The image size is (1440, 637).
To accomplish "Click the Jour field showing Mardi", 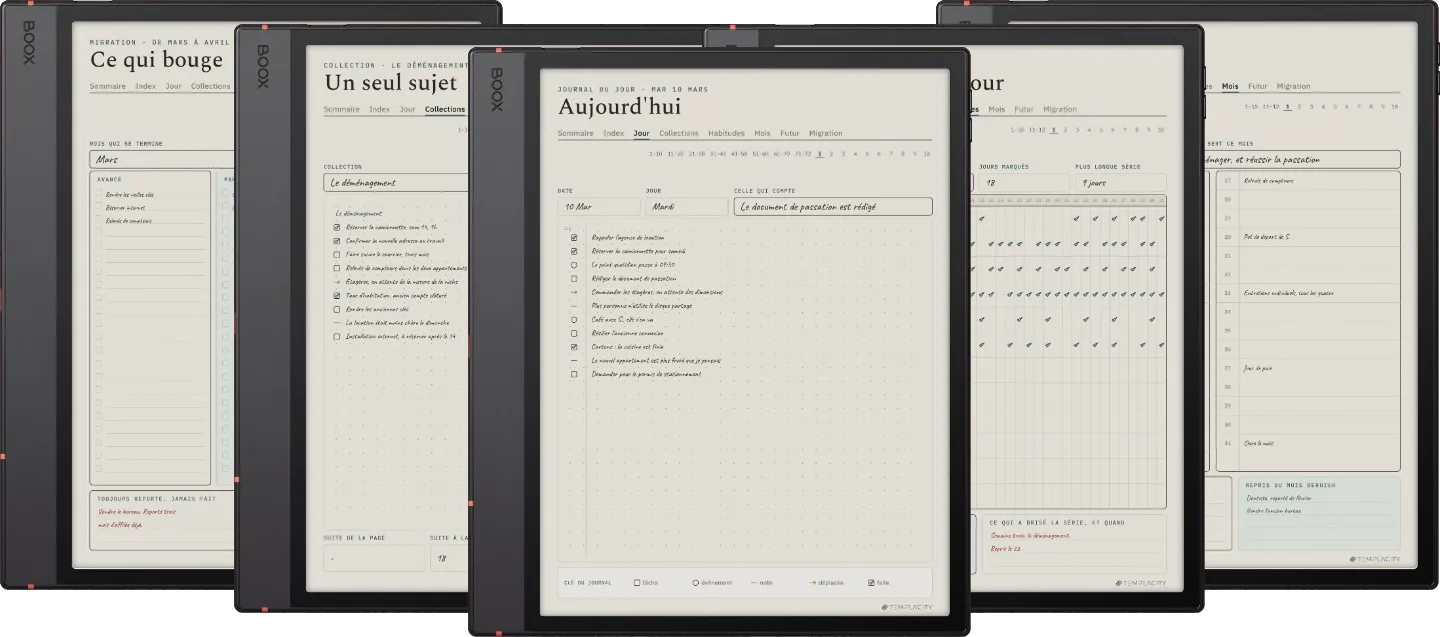I will 686,206.
